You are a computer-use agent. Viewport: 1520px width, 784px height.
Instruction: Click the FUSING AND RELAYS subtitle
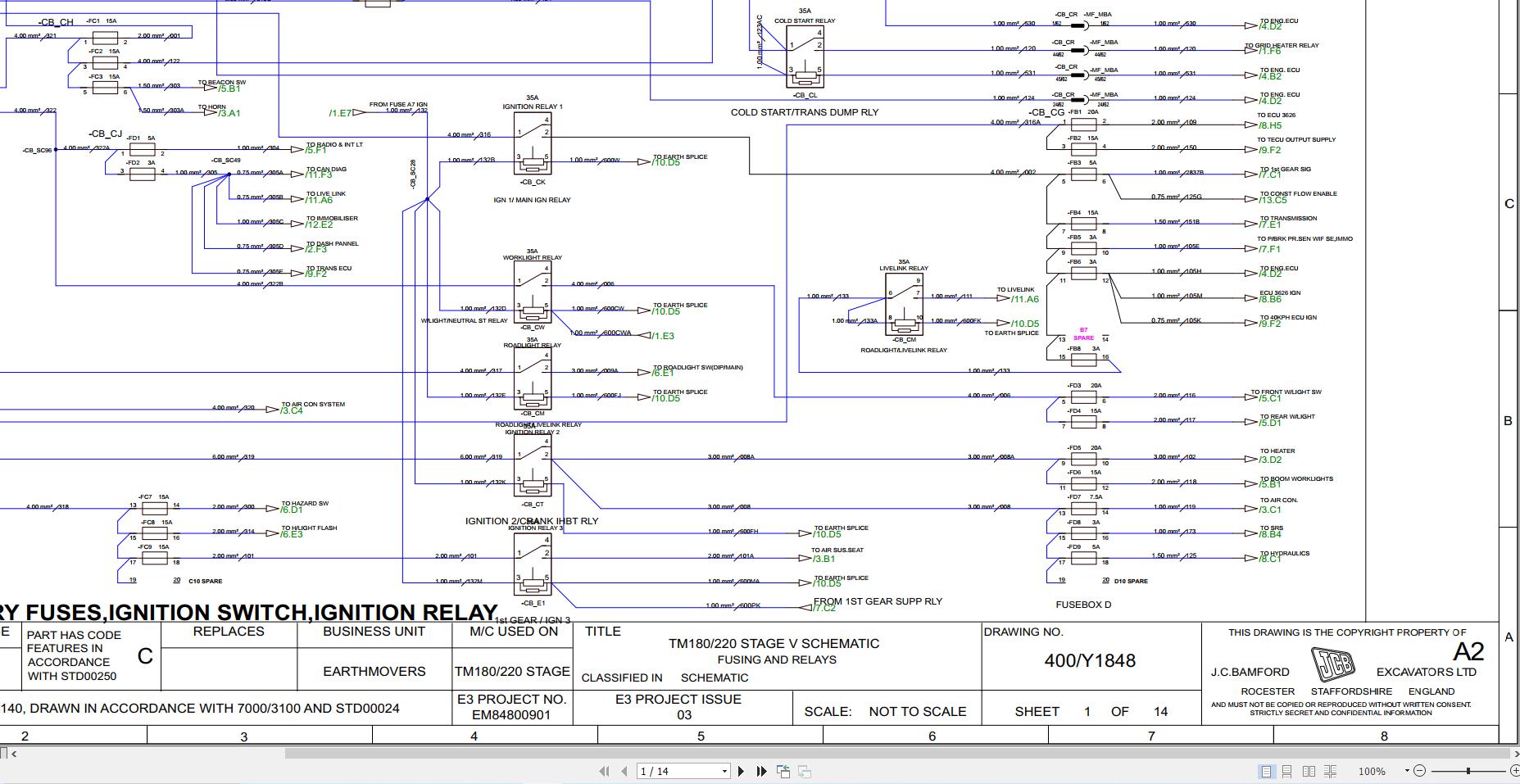click(777, 659)
